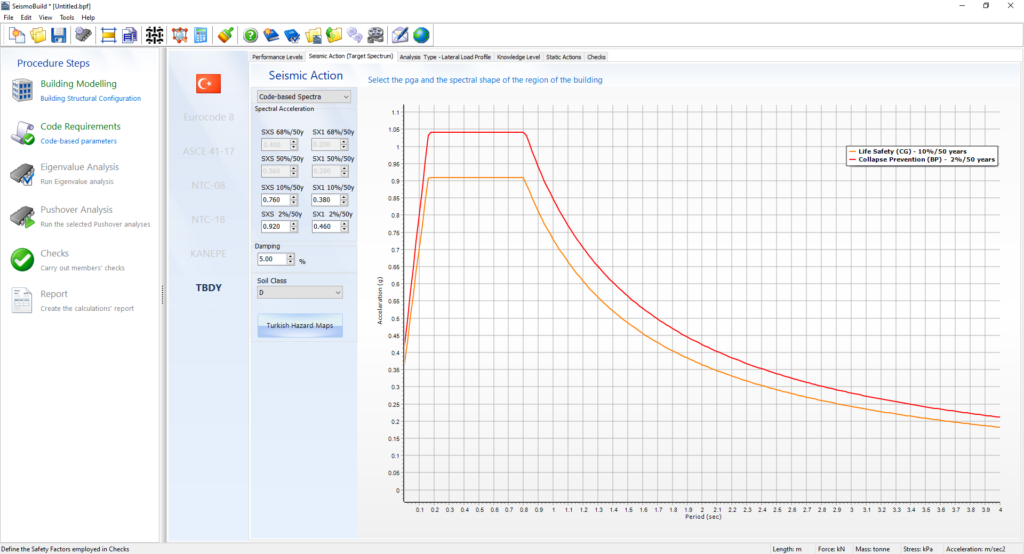Go to the Pushover Analysis procedure step
Image resolution: width=1024 pixels, height=554 pixels.
click(76, 210)
